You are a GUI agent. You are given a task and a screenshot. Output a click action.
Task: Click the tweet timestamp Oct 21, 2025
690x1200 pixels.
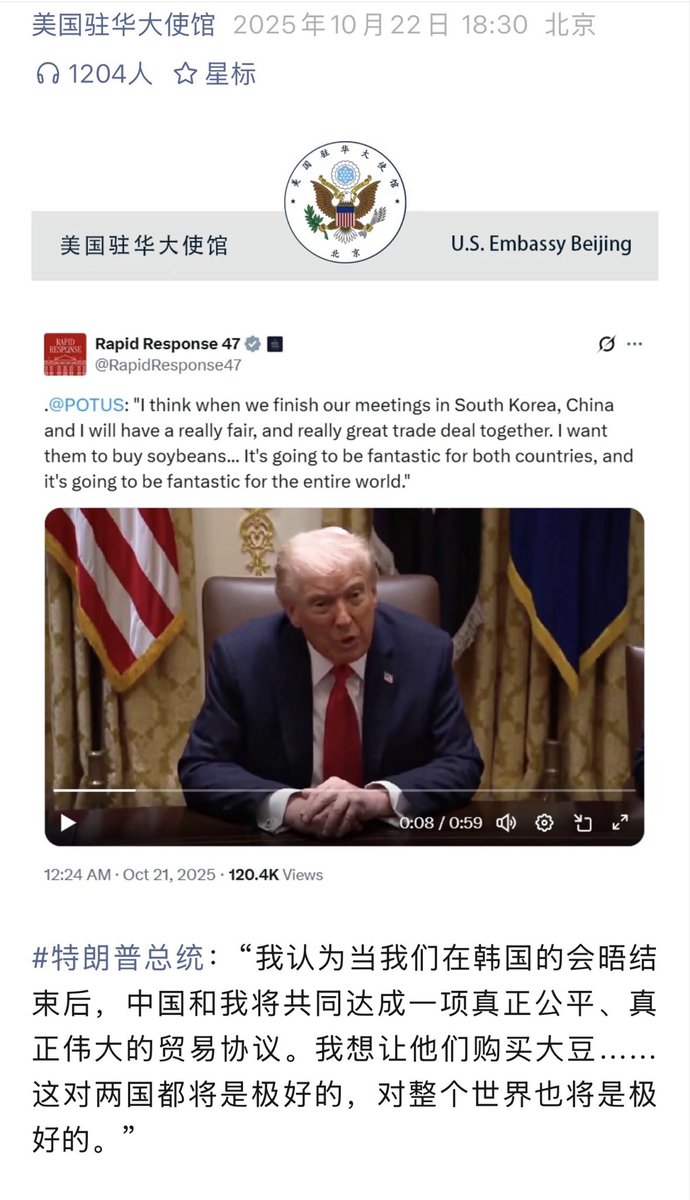point(169,874)
